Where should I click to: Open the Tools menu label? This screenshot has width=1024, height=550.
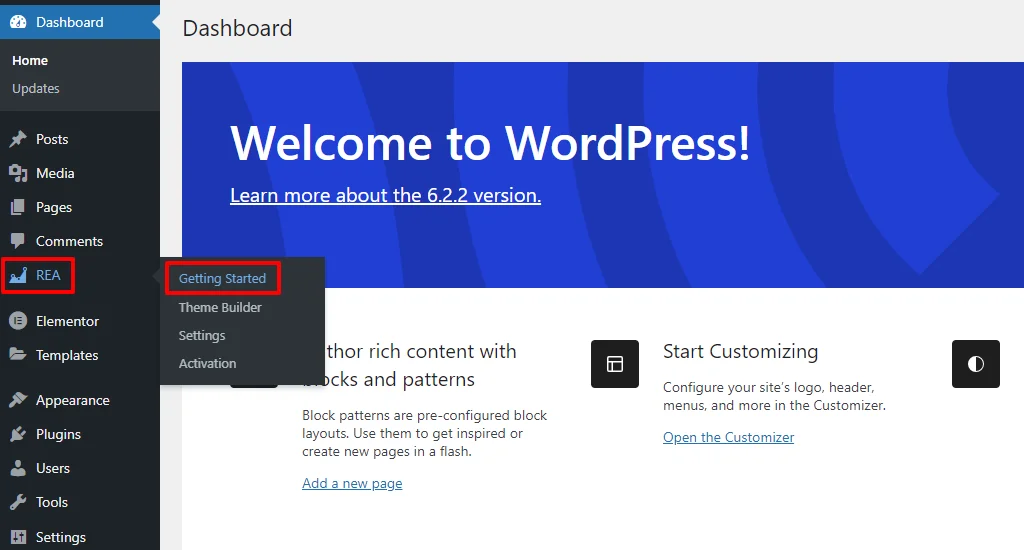click(52, 502)
